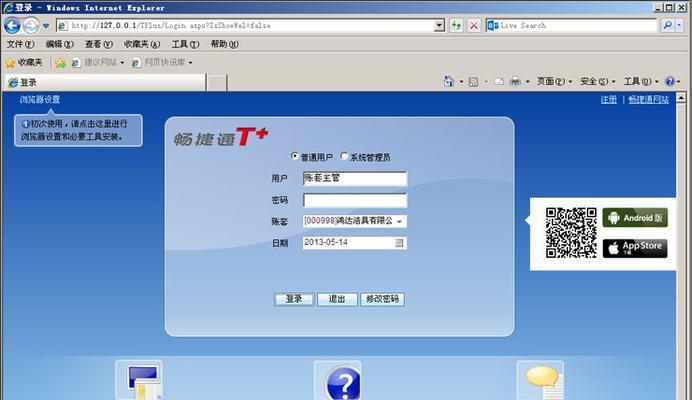Click the 登录 login button
692x400 pixels.
click(x=294, y=299)
